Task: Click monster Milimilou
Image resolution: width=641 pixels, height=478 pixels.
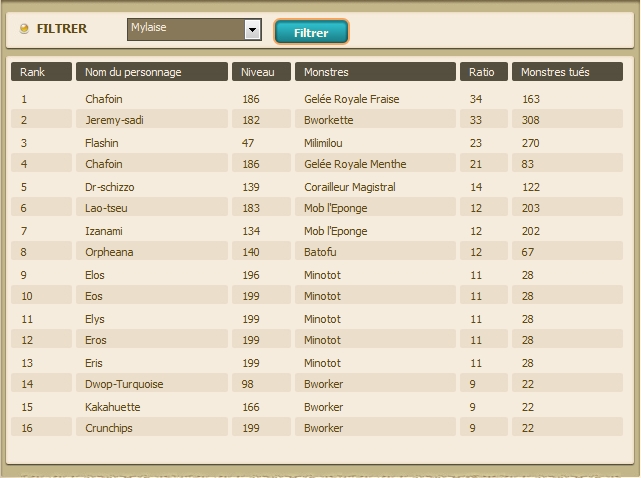Action: point(323,143)
